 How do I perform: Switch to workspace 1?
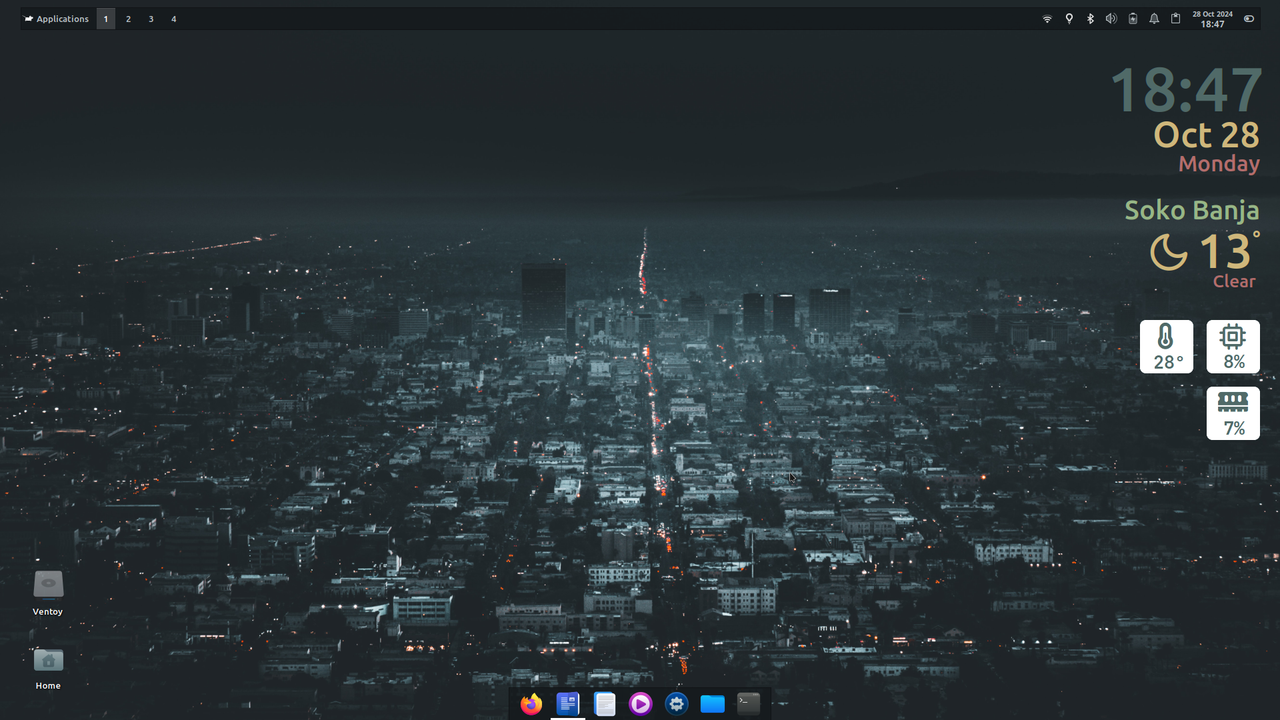(106, 19)
